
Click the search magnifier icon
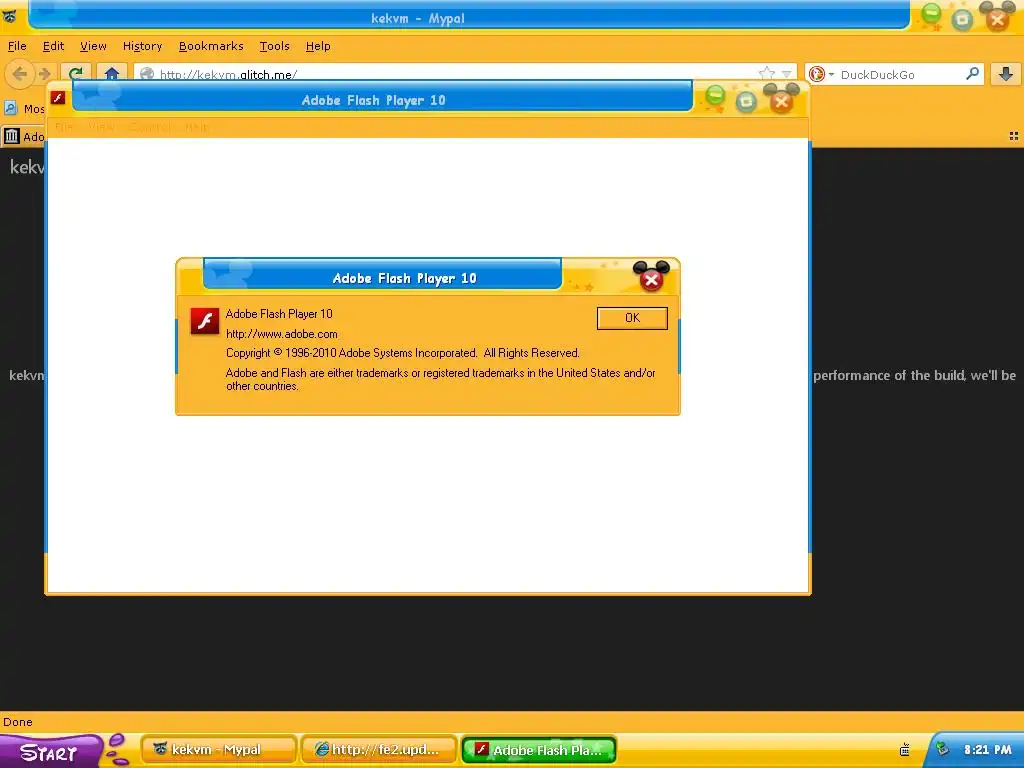click(972, 74)
